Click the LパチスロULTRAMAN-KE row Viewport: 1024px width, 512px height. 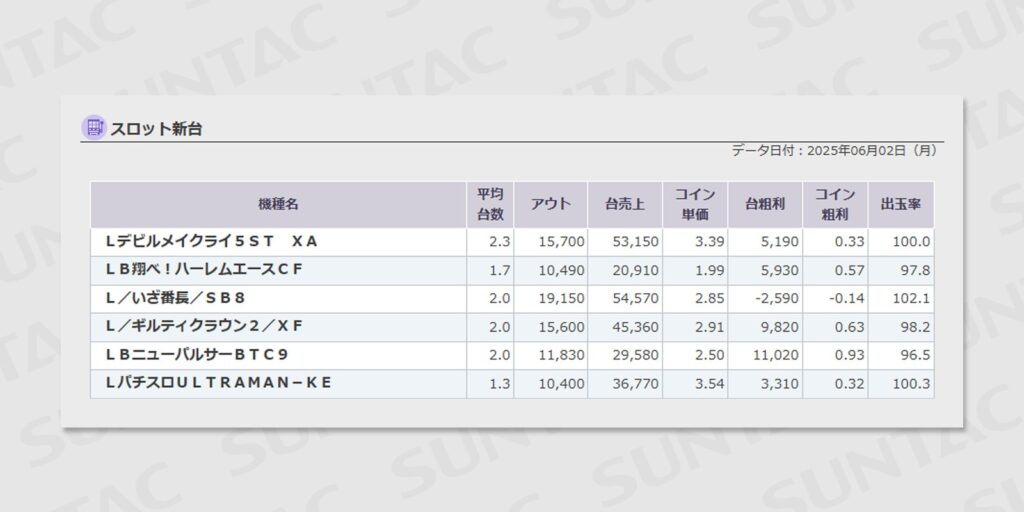tap(217, 383)
